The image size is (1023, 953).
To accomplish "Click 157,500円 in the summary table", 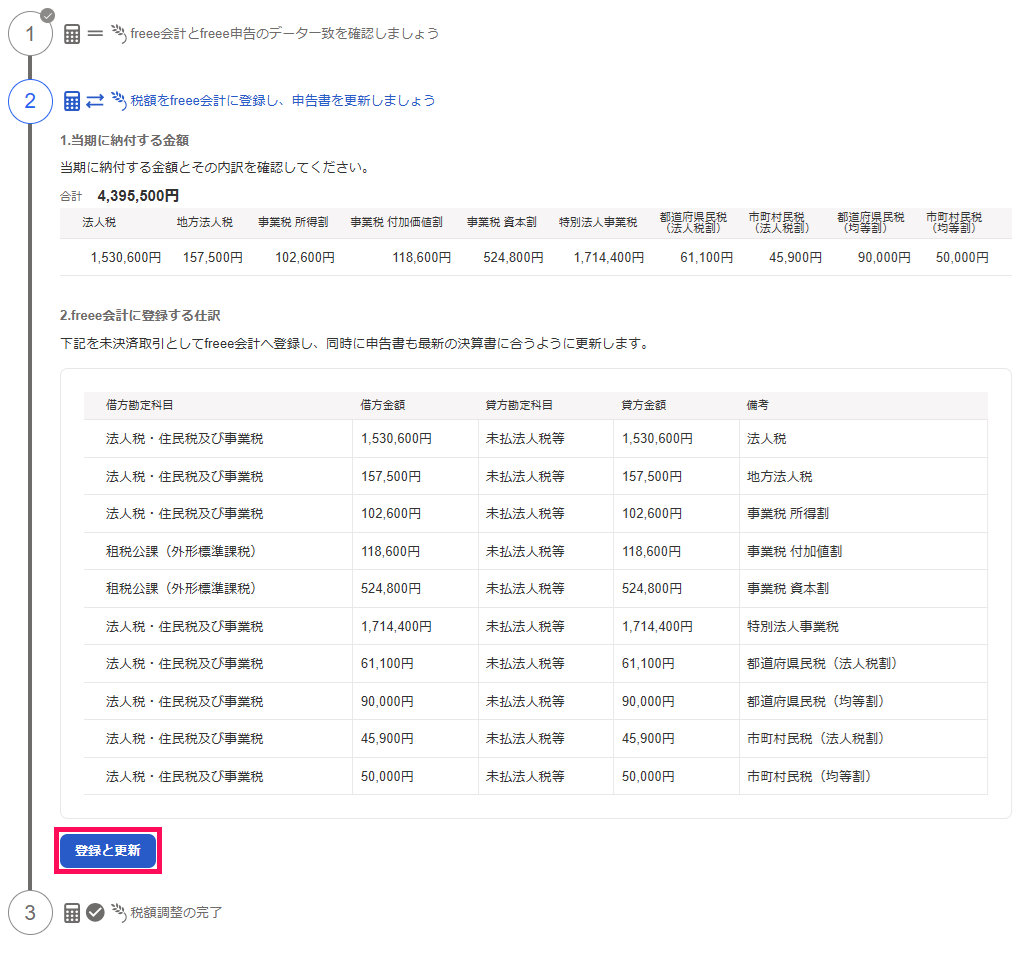I will (213, 258).
